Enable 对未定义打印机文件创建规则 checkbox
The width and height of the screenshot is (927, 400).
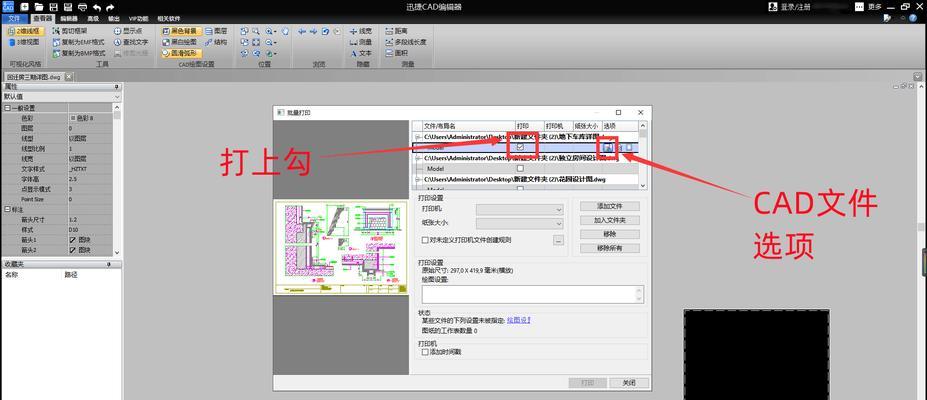pos(425,240)
